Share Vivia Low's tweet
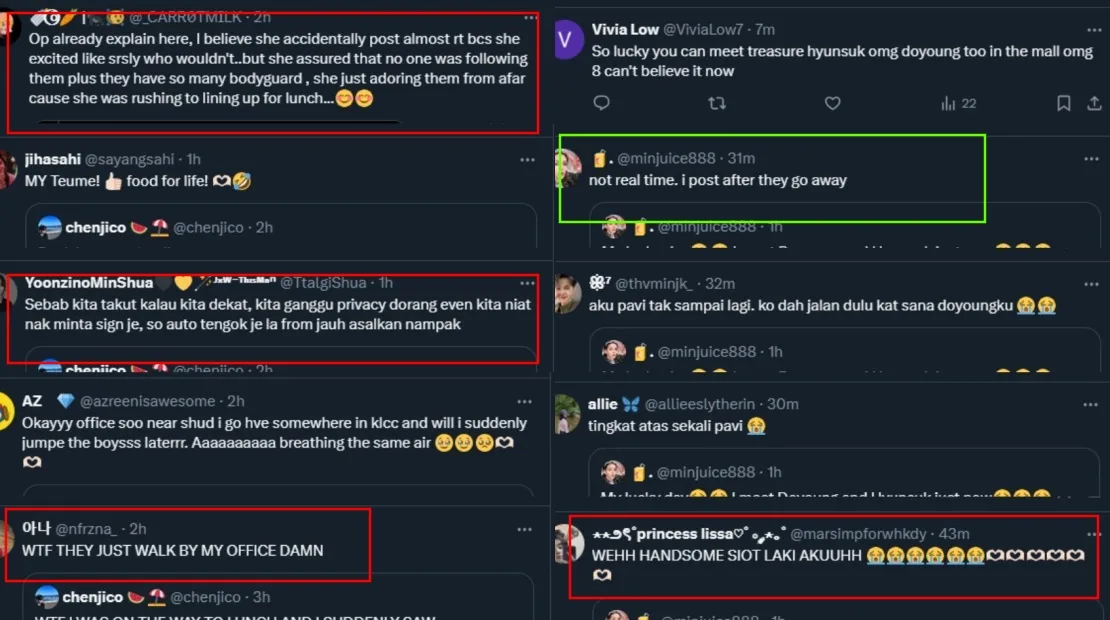This screenshot has width=1110, height=620. 1095,103
